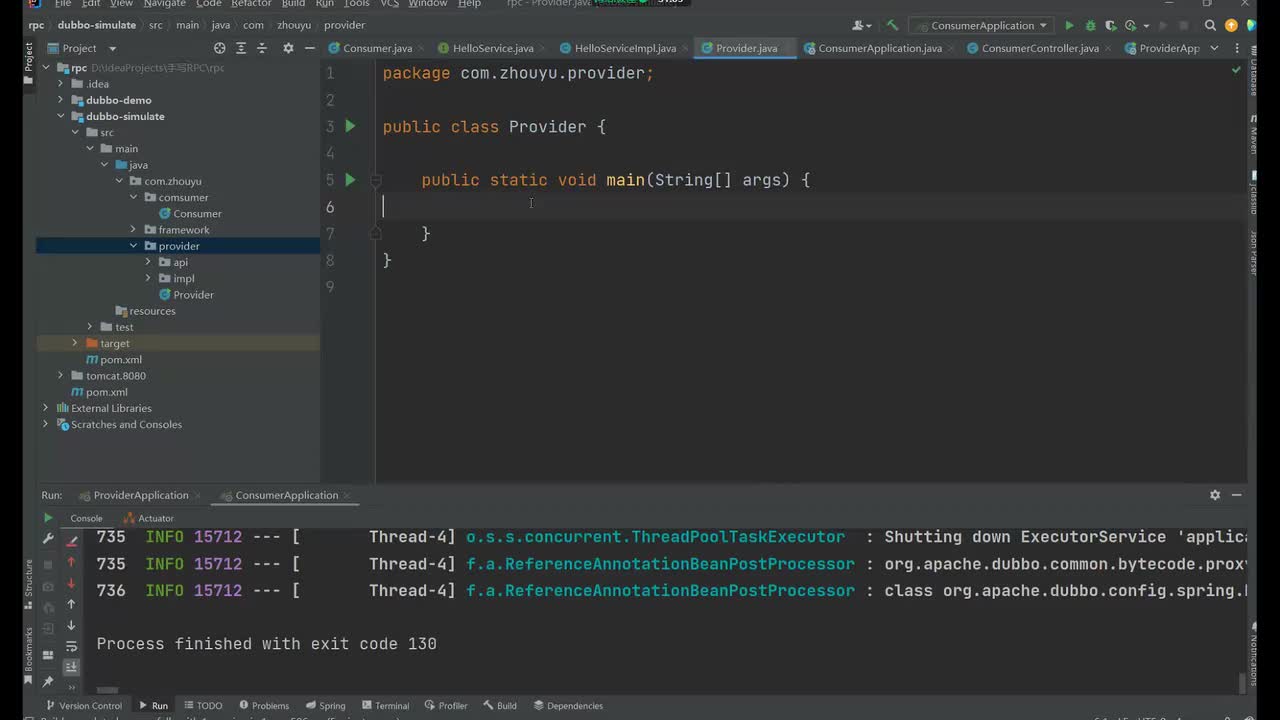1280x720 pixels.
Task: Open the Refactor menu
Action: [251, 4]
